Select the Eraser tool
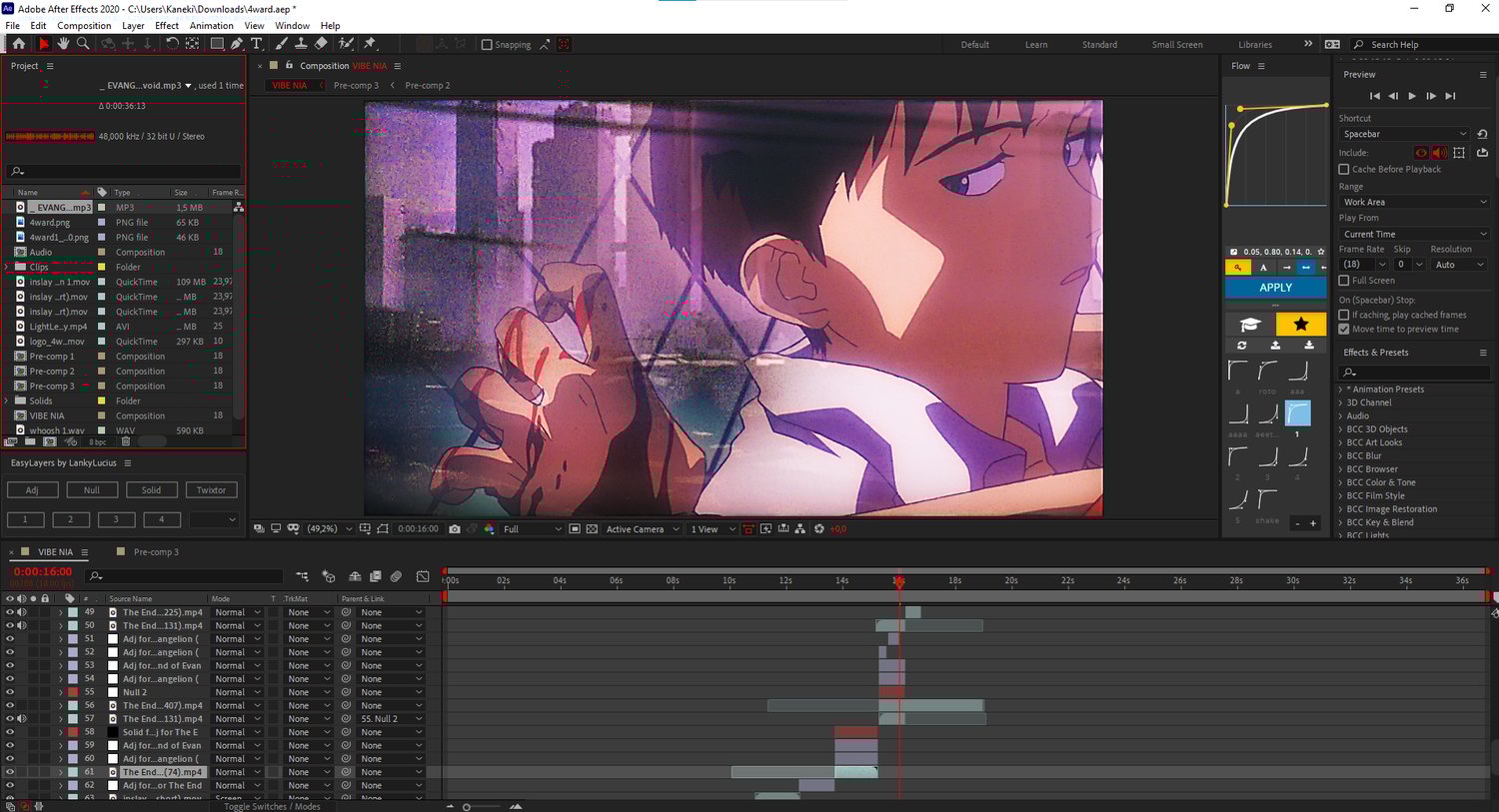 [x=321, y=44]
